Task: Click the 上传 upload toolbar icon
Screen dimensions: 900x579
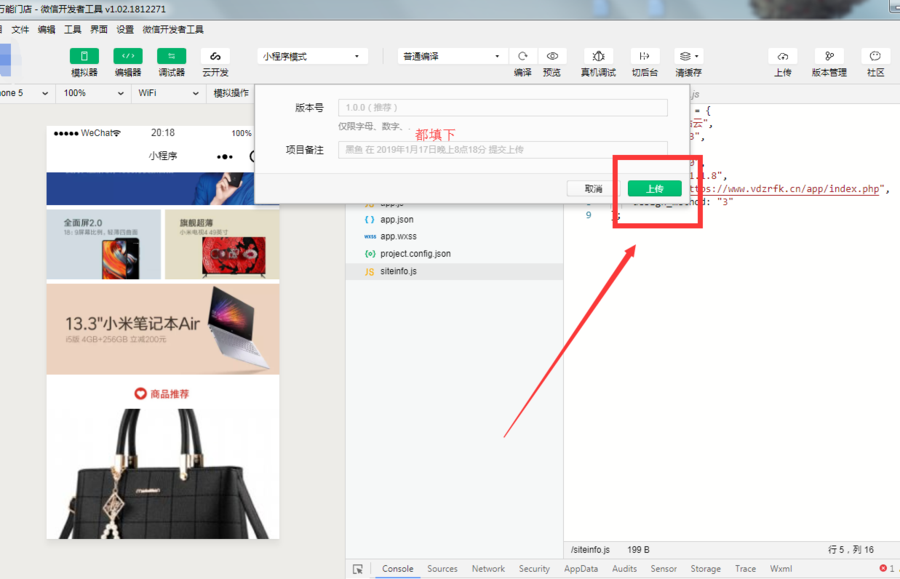Action: point(783,56)
